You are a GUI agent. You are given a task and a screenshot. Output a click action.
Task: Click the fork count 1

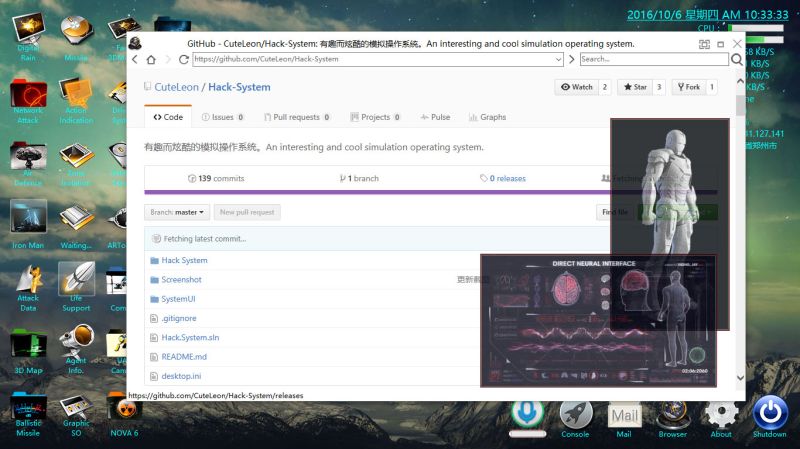pos(712,87)
